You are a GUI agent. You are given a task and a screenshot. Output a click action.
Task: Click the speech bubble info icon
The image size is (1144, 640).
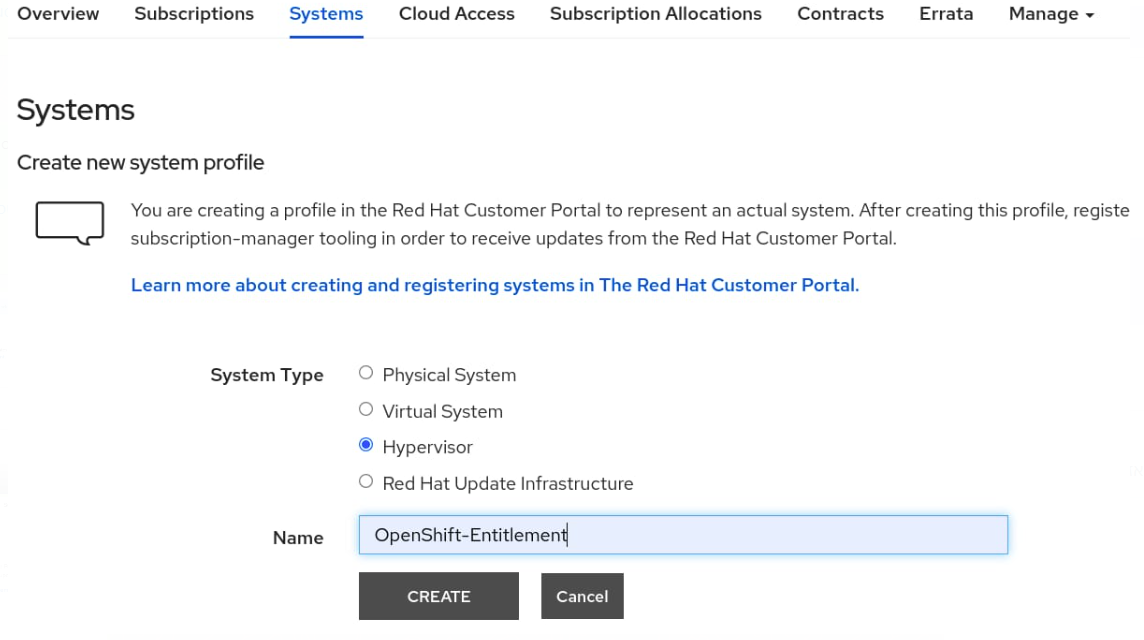point(70,222)
